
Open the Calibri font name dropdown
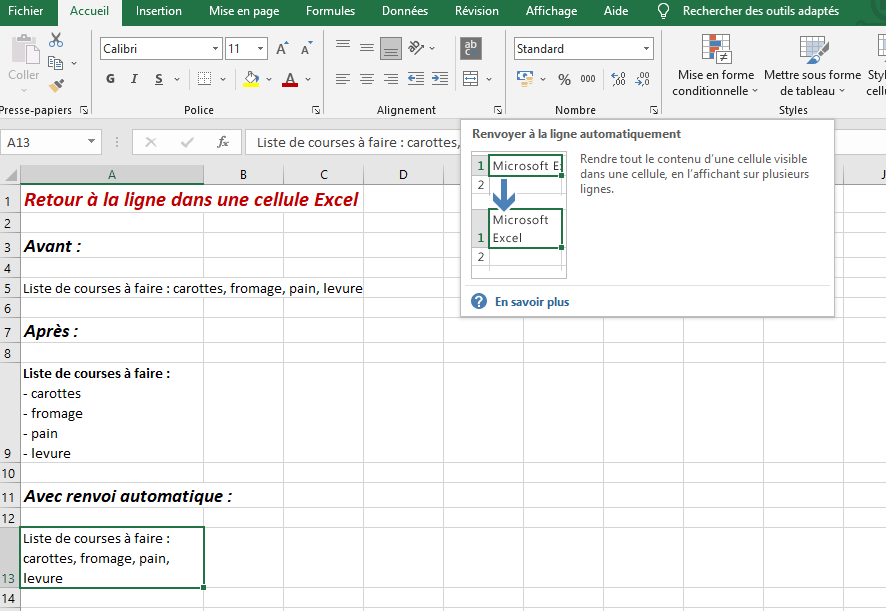215,49
